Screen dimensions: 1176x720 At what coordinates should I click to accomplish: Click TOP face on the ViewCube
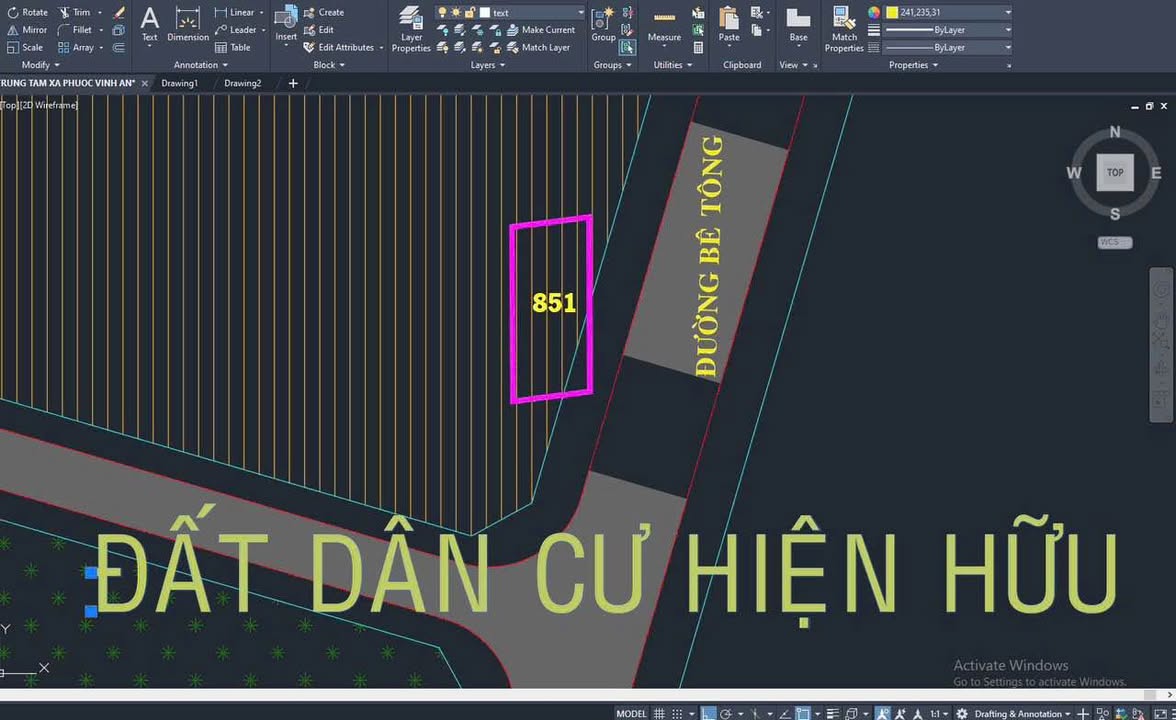pos(1114,172)
